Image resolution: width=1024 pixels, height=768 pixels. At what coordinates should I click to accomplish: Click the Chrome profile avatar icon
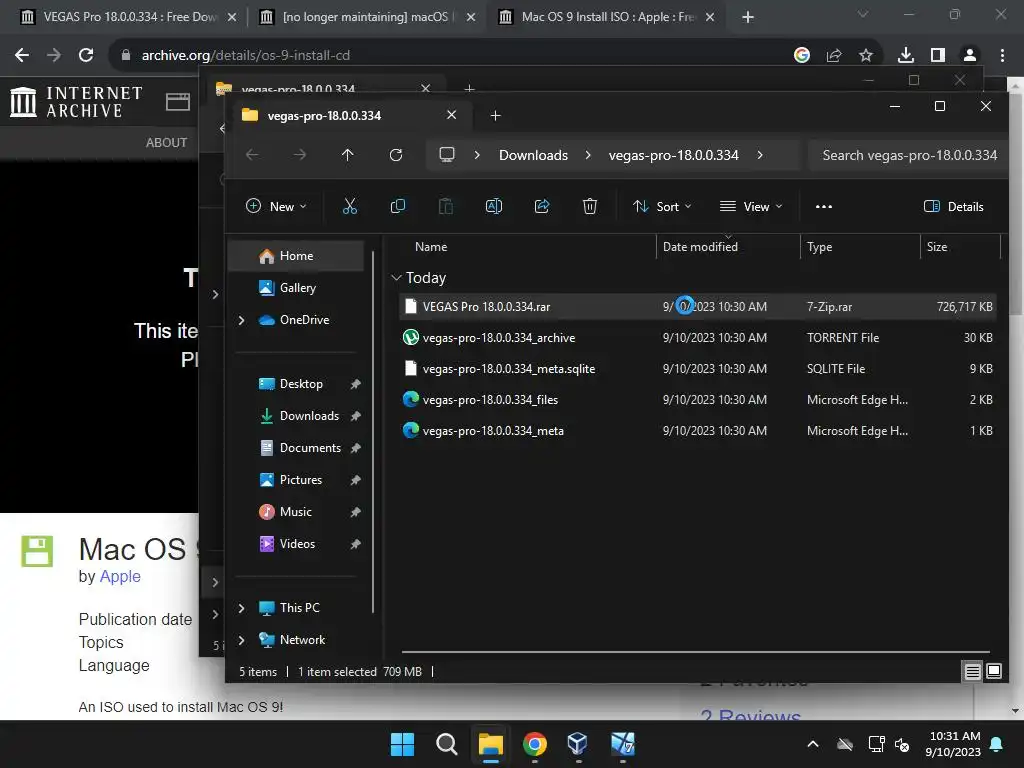tap(970, 56)
